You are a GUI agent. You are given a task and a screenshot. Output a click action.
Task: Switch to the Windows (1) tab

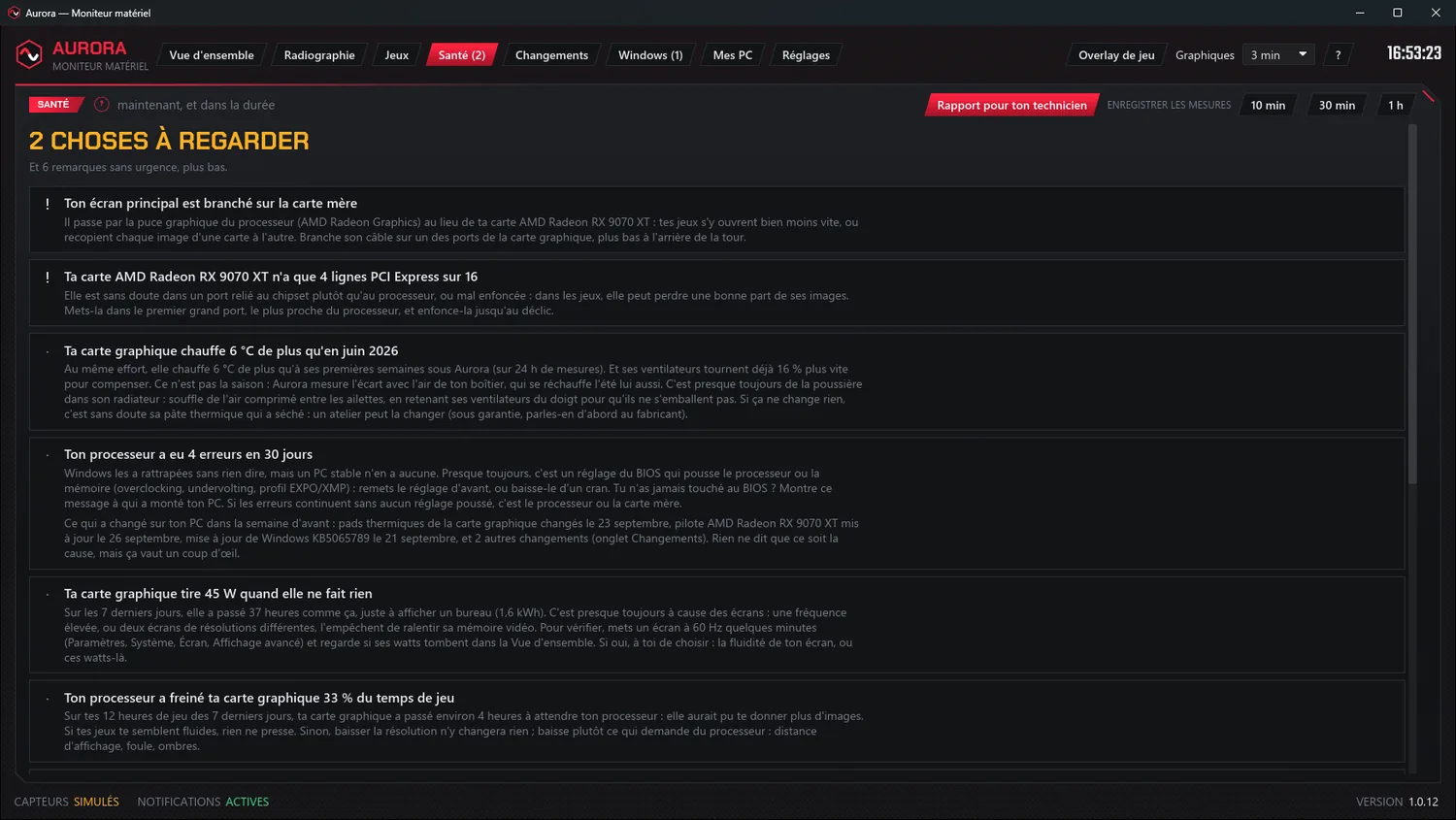point(650,55)
